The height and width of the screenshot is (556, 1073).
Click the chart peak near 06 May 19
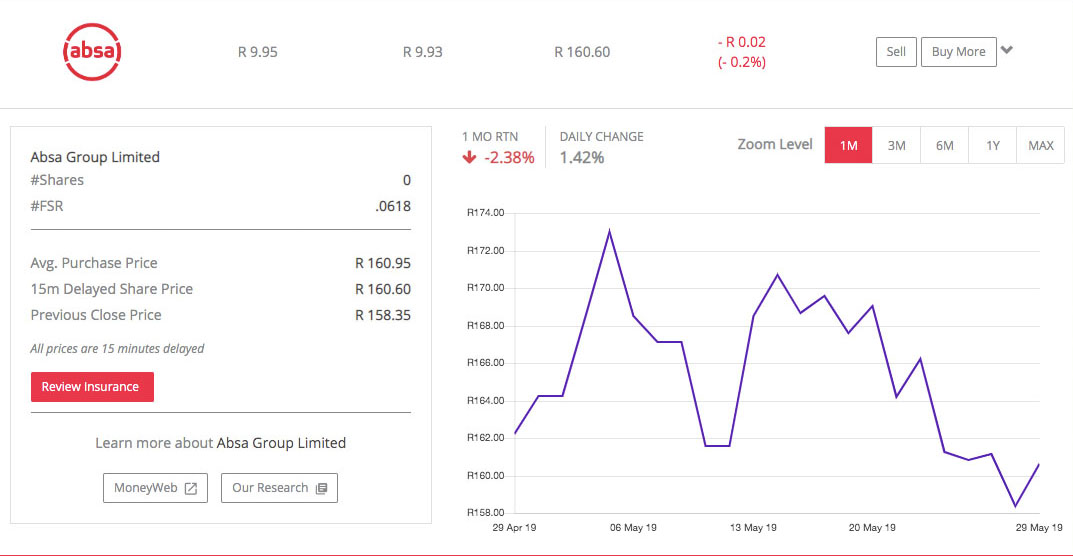coord(609,232)
